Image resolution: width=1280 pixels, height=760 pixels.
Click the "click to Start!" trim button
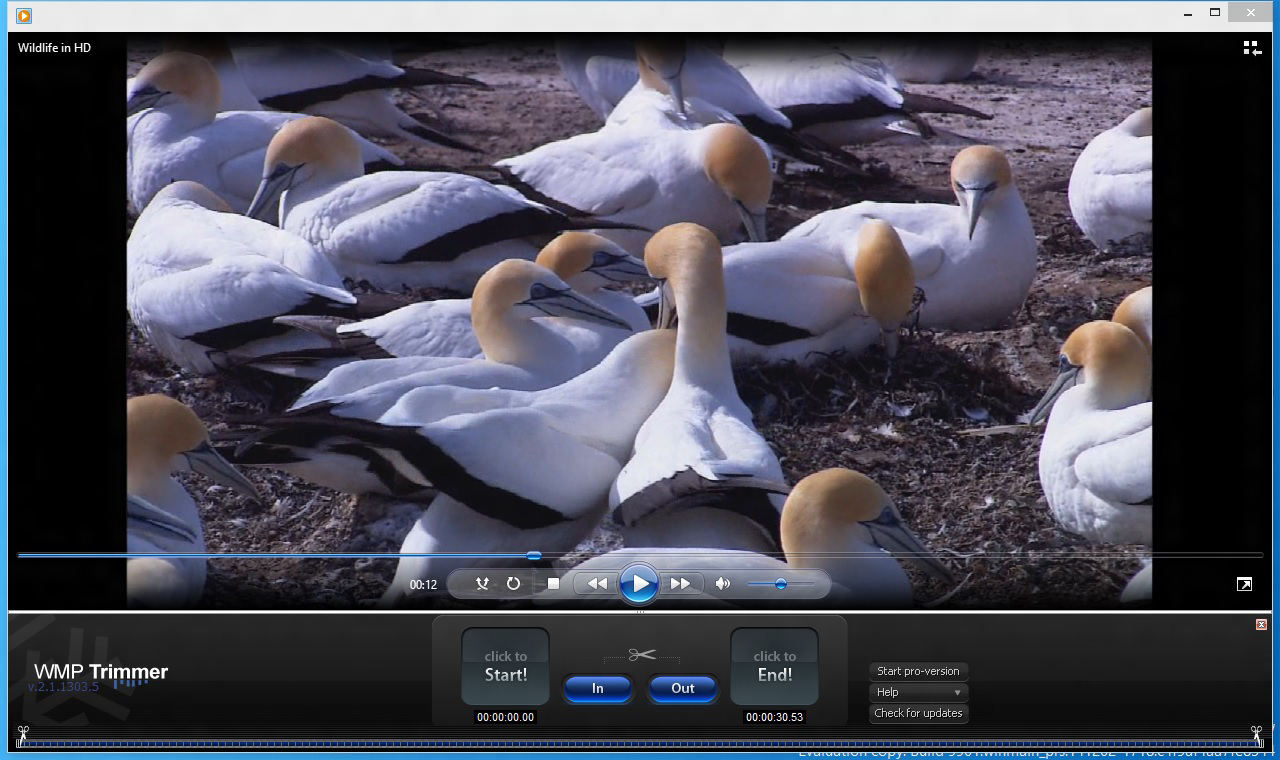tap(505, 667)
